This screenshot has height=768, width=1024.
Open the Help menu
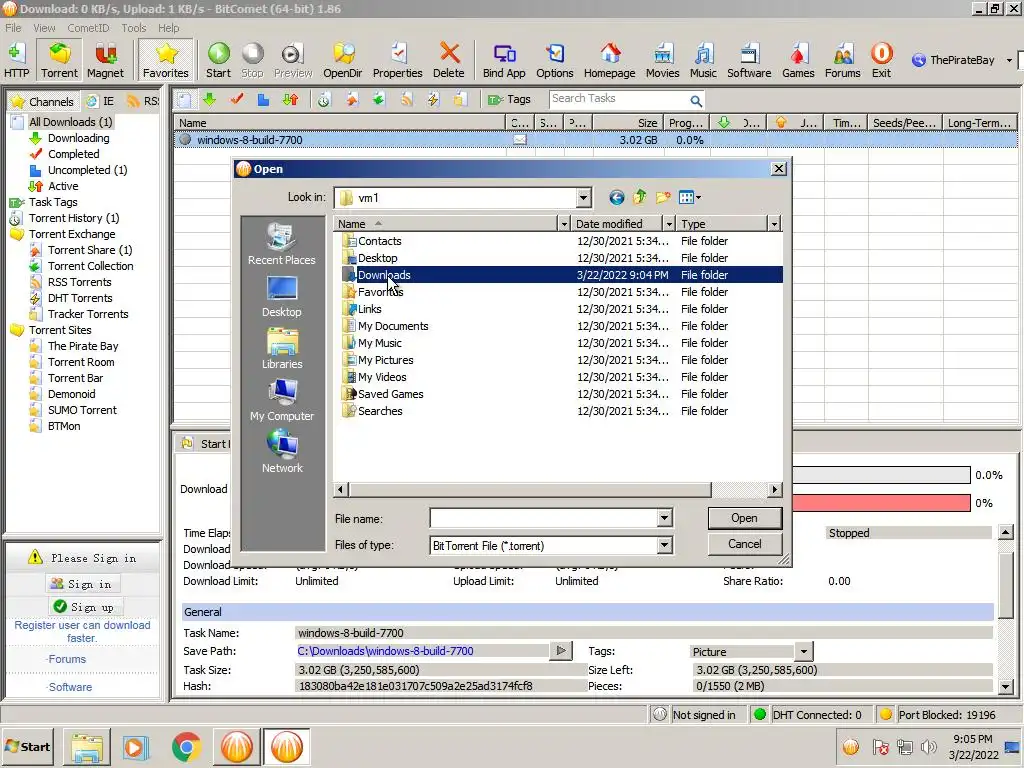tap(168, 28)
